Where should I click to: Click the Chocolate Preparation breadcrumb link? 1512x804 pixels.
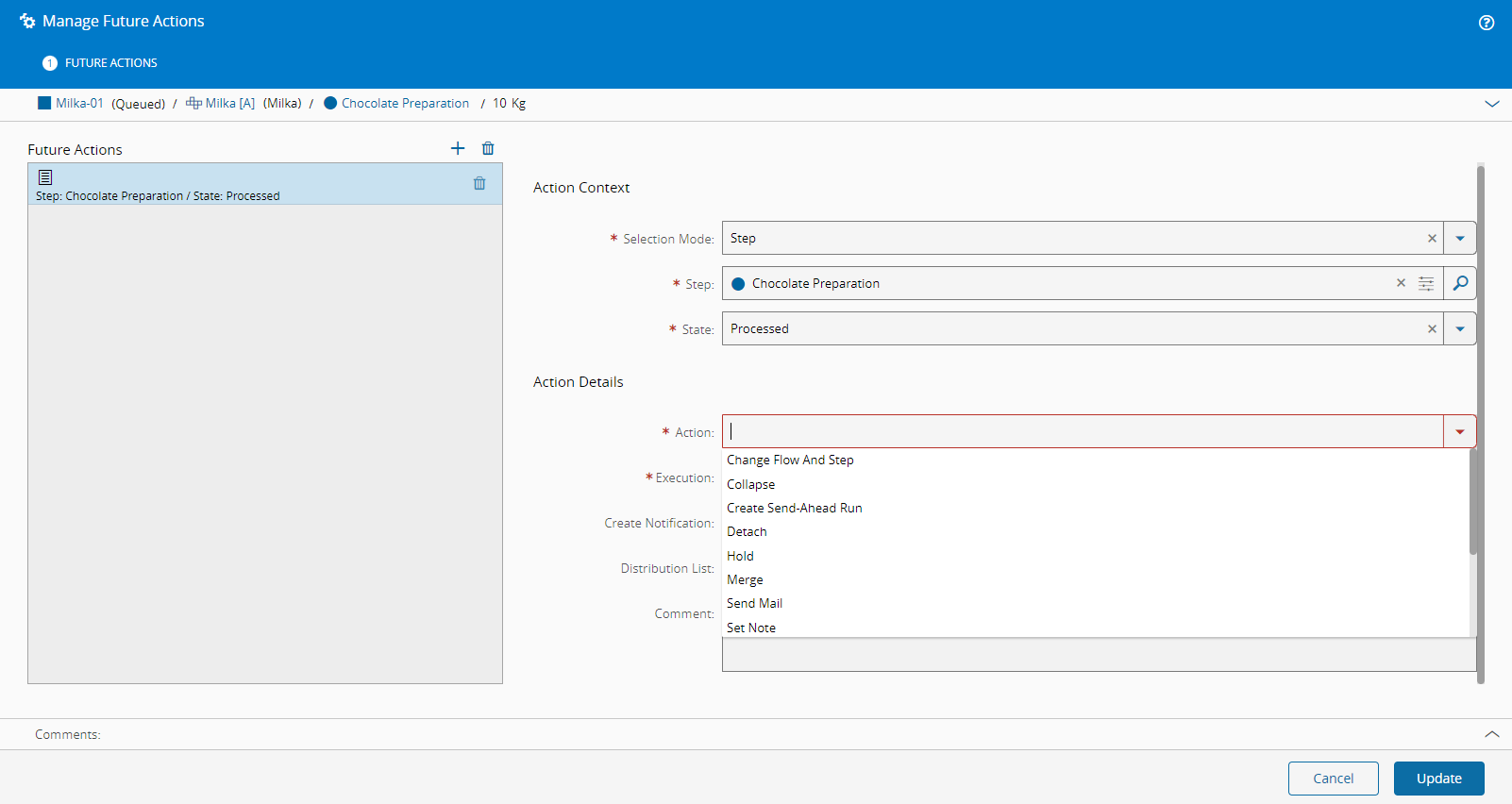[405, 104]
